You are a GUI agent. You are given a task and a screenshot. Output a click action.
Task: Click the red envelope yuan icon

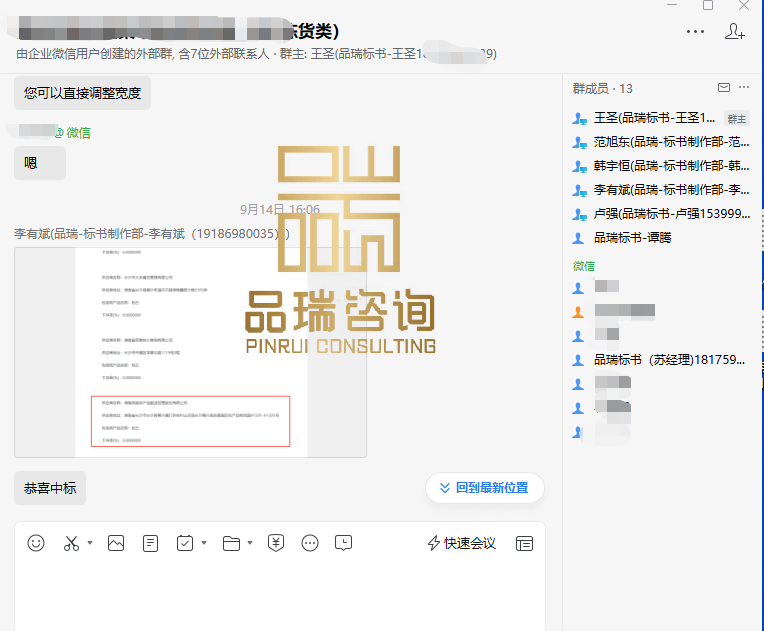click(x=277, y=543)
